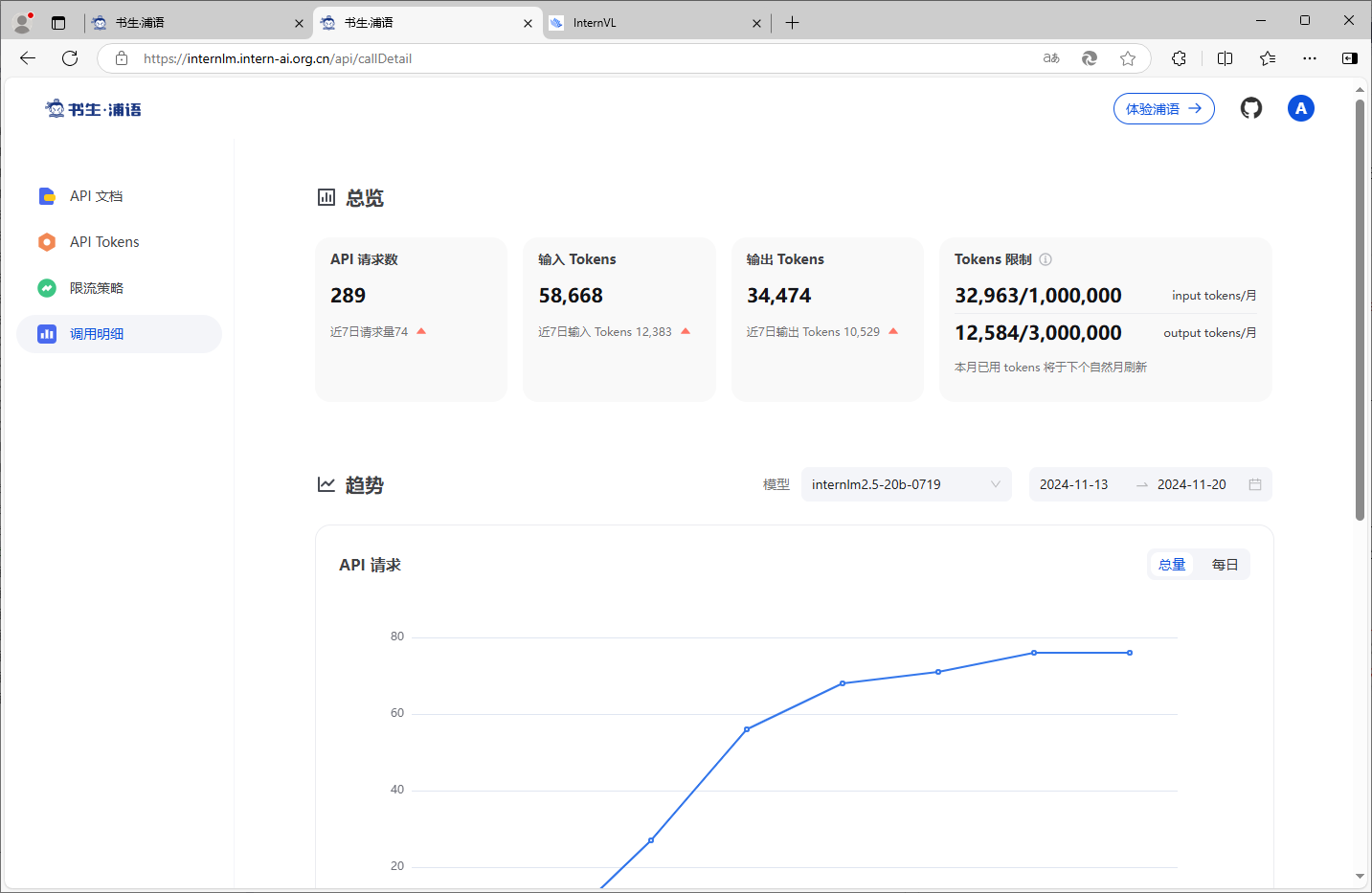Screen dimensions: 1372x893
Task: Click the split screen icon
Action: (1225, 58)
